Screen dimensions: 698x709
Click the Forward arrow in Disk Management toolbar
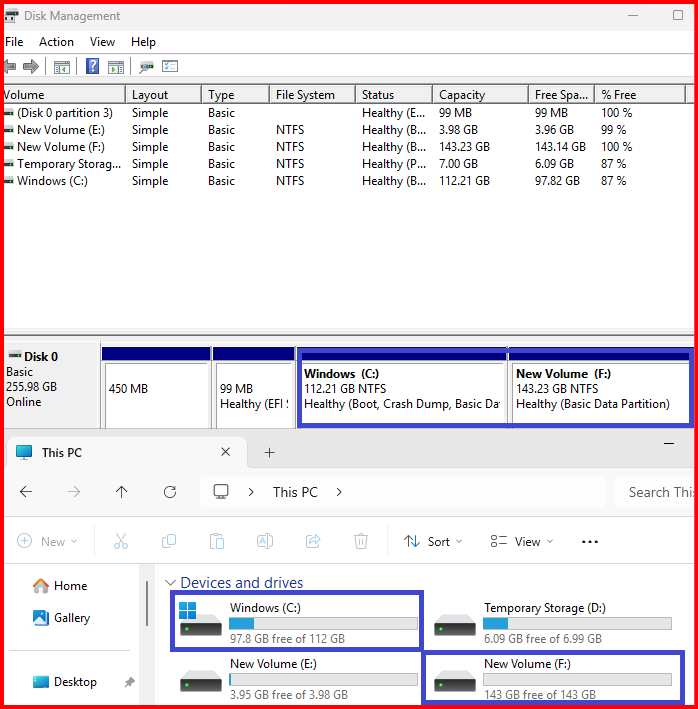tap(31, 67)
